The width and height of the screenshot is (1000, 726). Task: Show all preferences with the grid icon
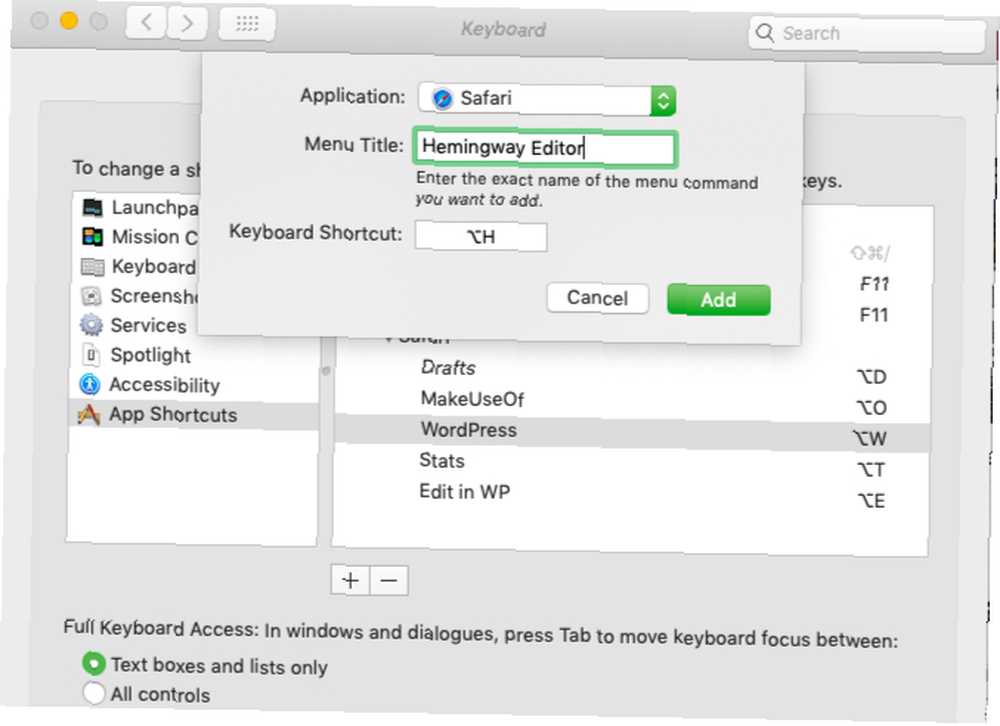(247, 24)
